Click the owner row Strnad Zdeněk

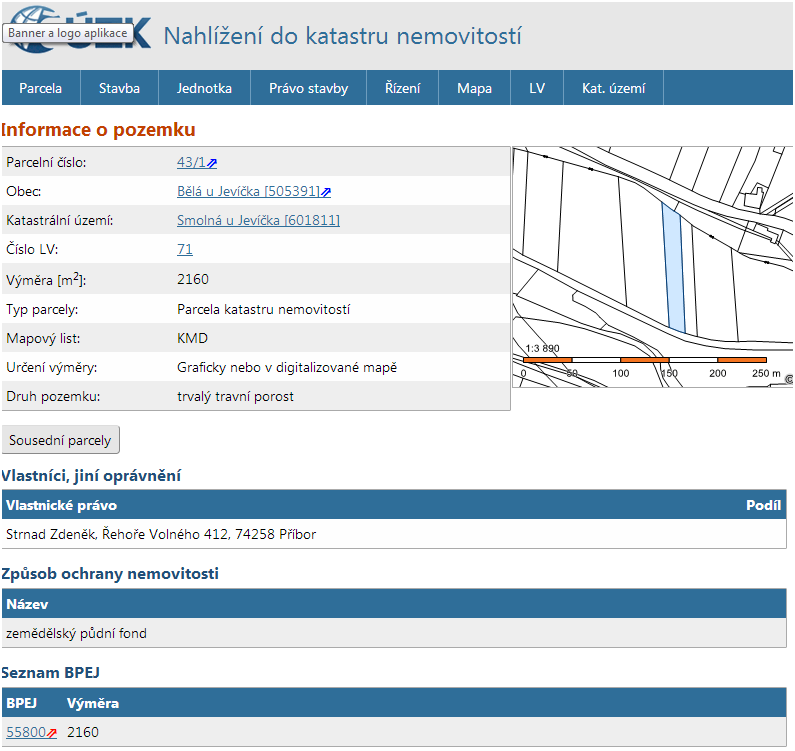coord(394,534)
